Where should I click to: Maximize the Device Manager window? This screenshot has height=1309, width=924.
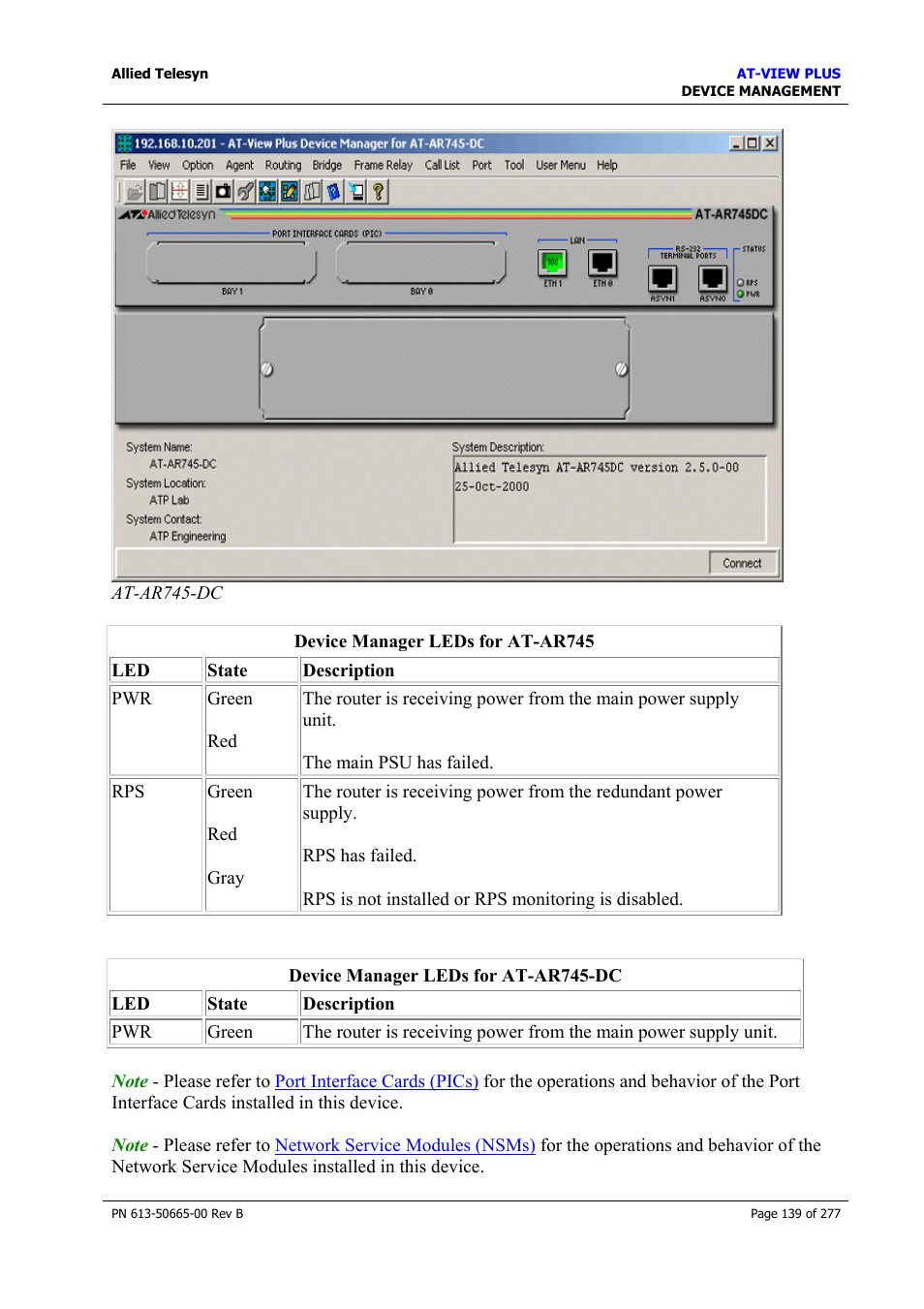(753, 143)
